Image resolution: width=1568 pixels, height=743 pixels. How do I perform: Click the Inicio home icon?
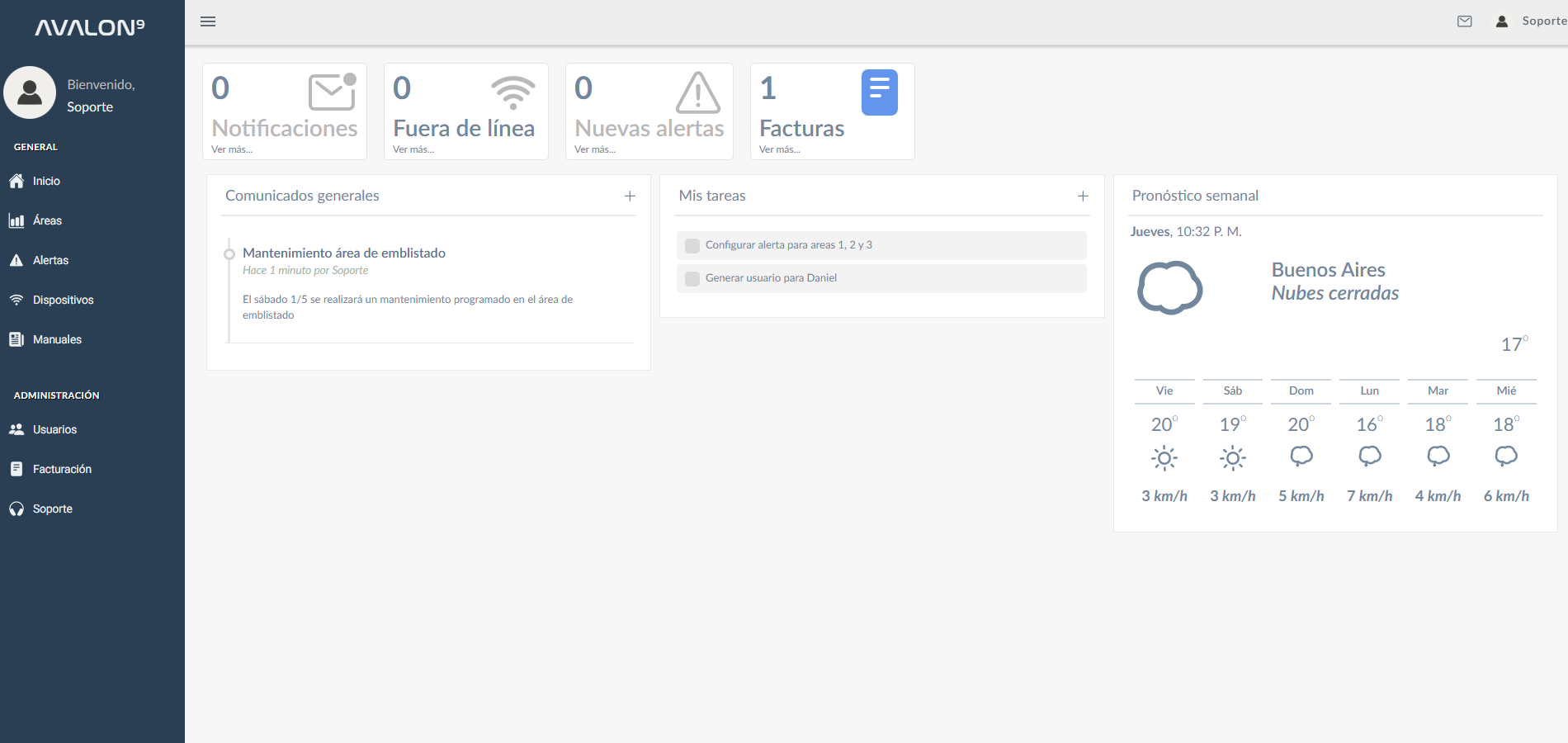coord(17,181)
